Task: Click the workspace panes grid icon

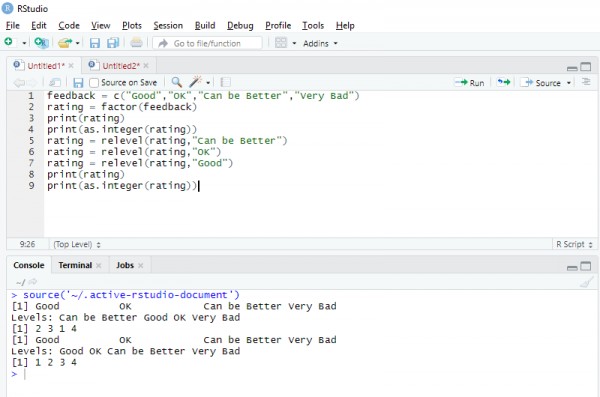Action: [281, 42]
